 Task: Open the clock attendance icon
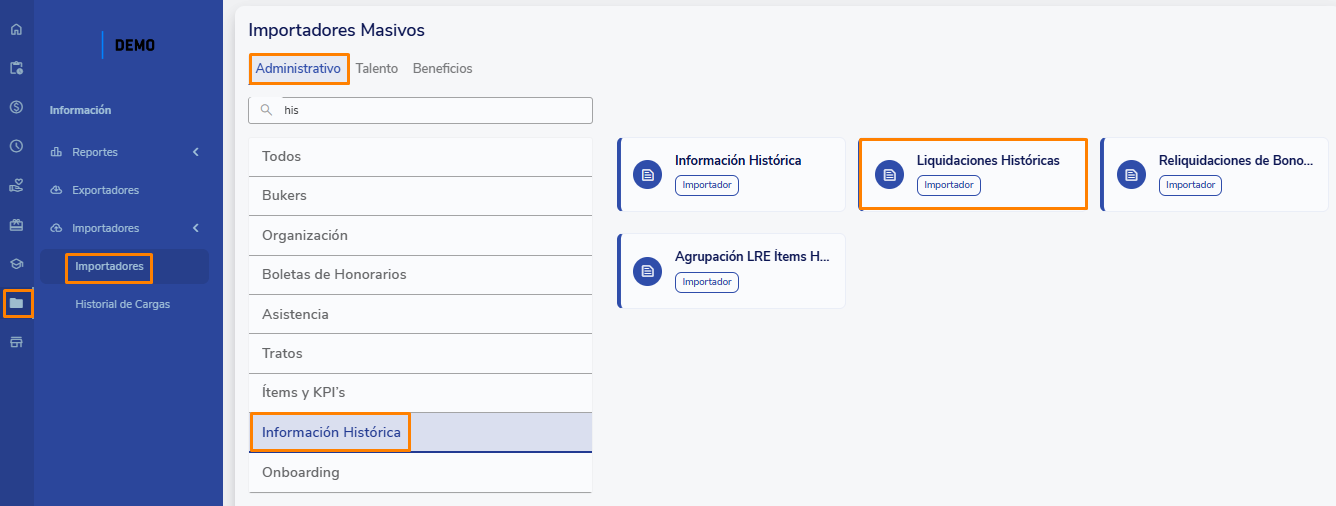pos(16,146)
